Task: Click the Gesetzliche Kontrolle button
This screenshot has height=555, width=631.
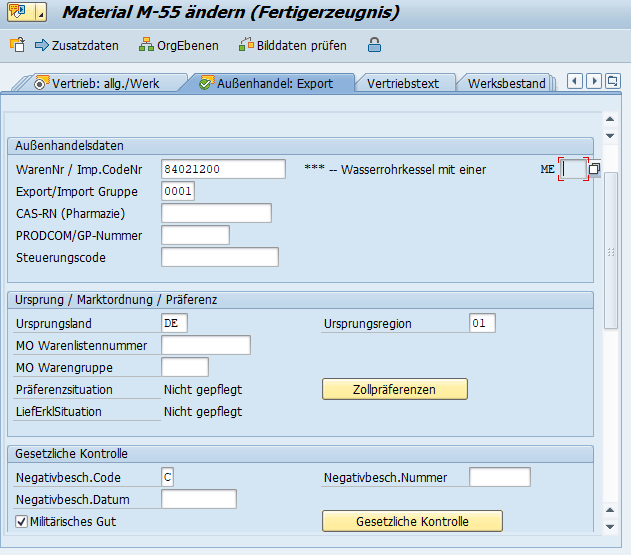Action: (x=412, y=521)
